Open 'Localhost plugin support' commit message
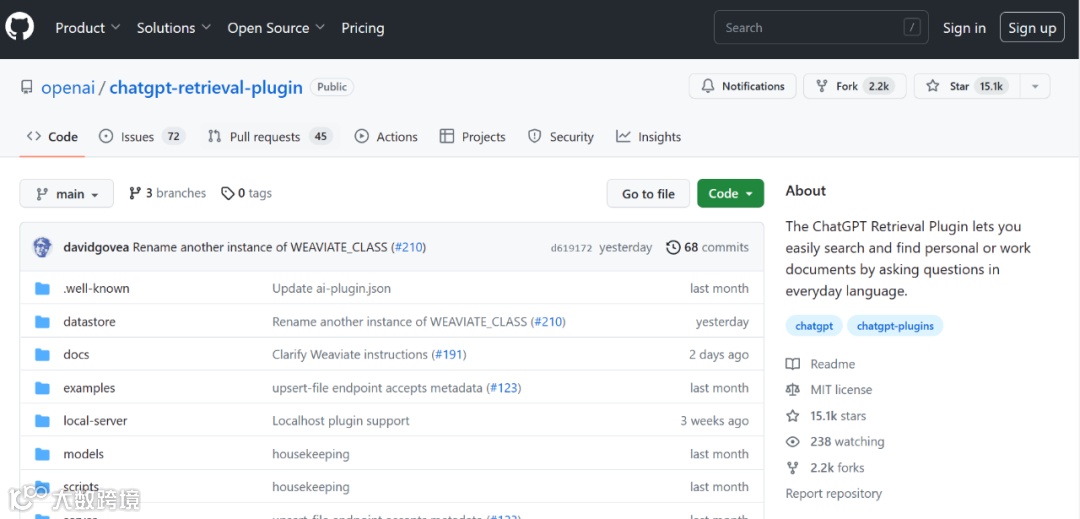The image size is (1080, 519). (x=341, y=421)
